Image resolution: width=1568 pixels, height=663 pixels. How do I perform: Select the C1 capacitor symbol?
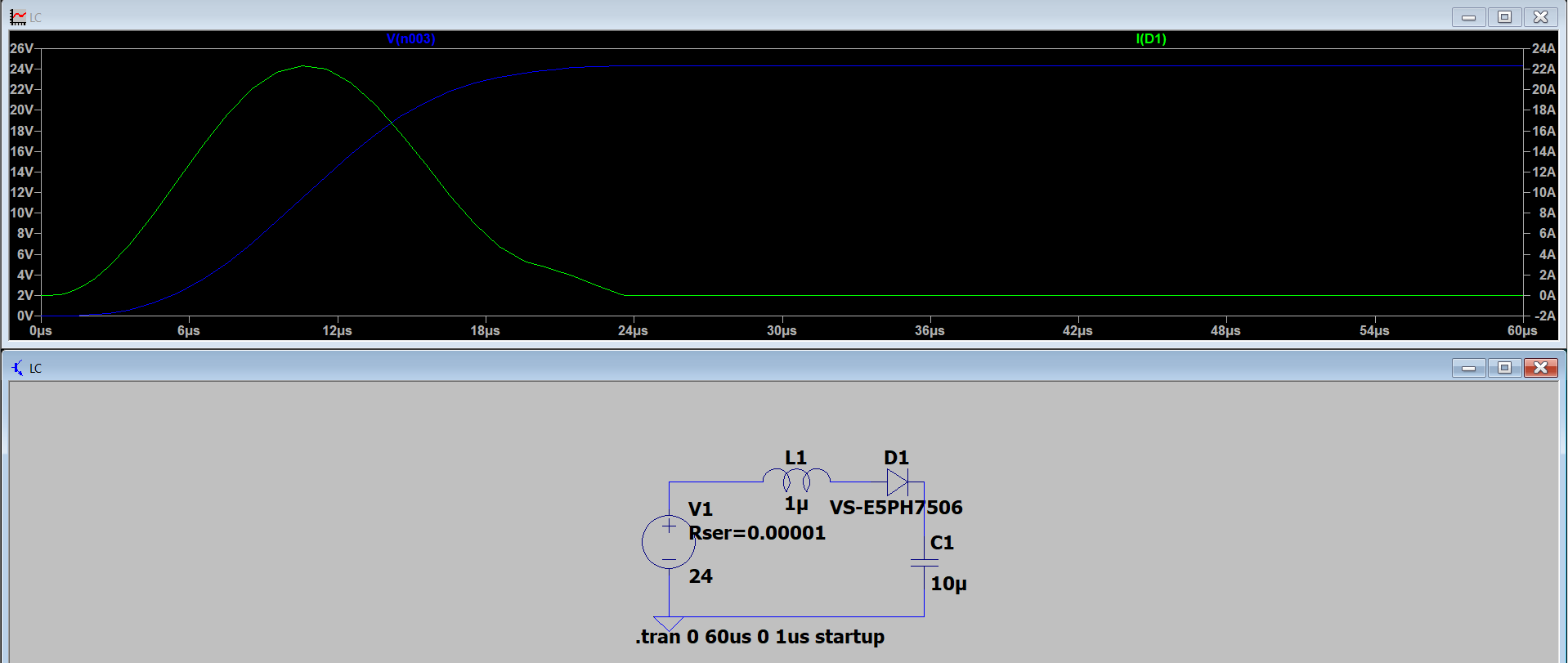coord(924,562)
